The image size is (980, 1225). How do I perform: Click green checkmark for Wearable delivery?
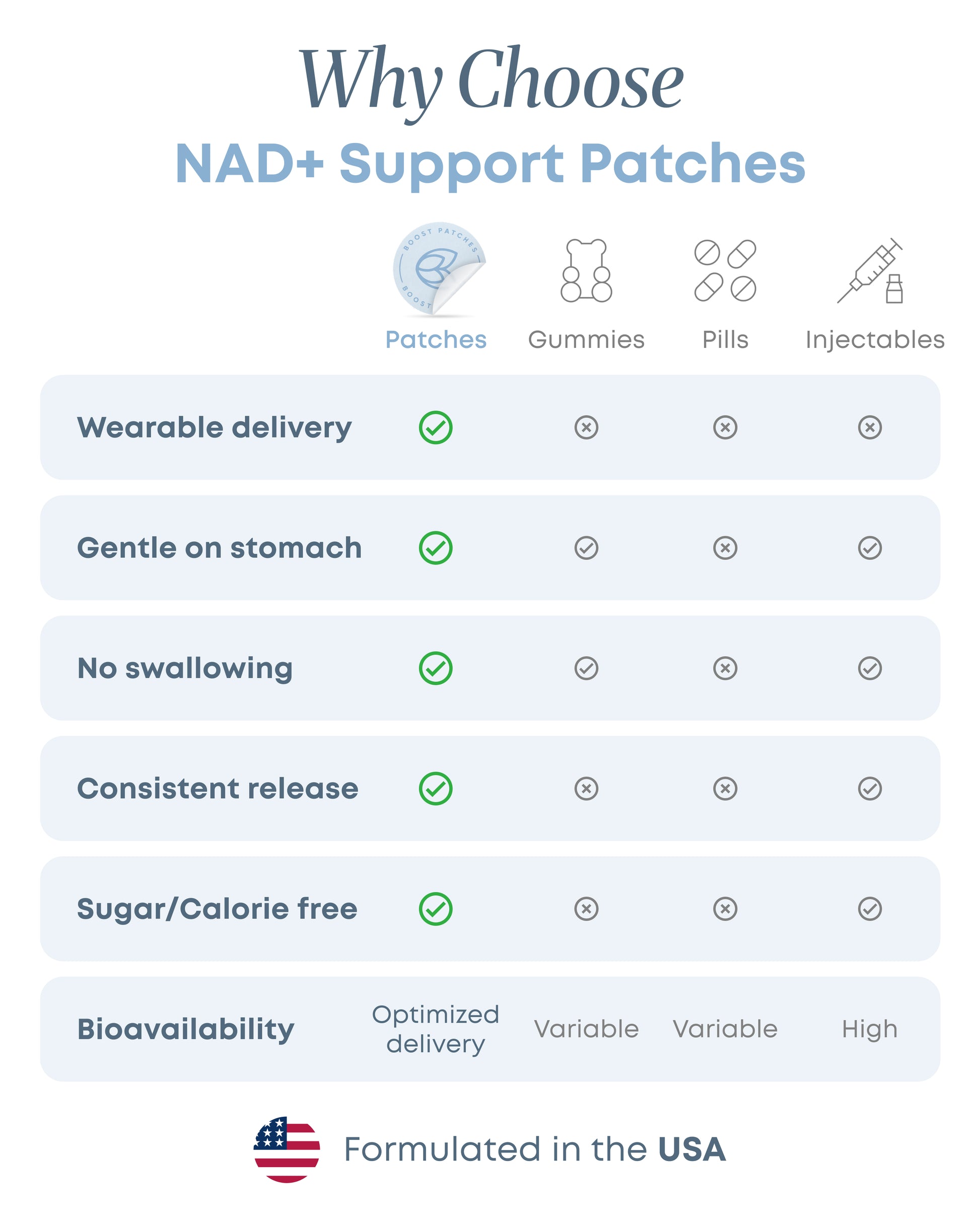[x=436, y=427]
